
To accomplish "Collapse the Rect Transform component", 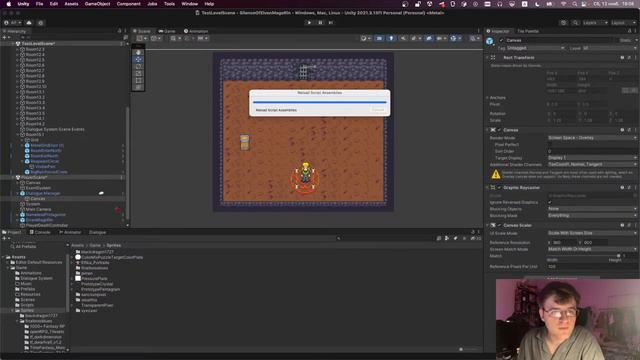I will 487,58.
